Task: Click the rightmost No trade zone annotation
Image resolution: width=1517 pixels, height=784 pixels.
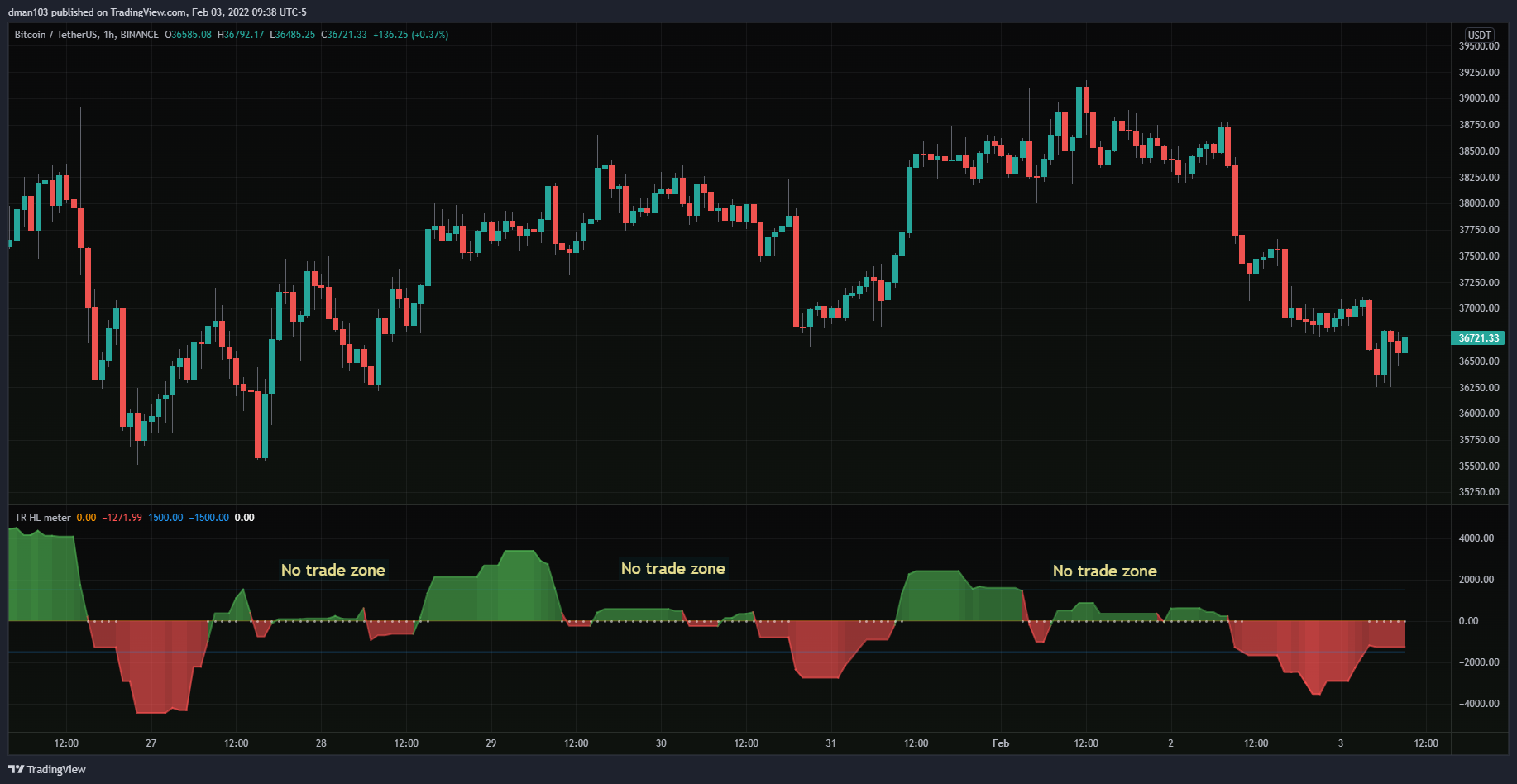Action: [x=1105, y=571]
